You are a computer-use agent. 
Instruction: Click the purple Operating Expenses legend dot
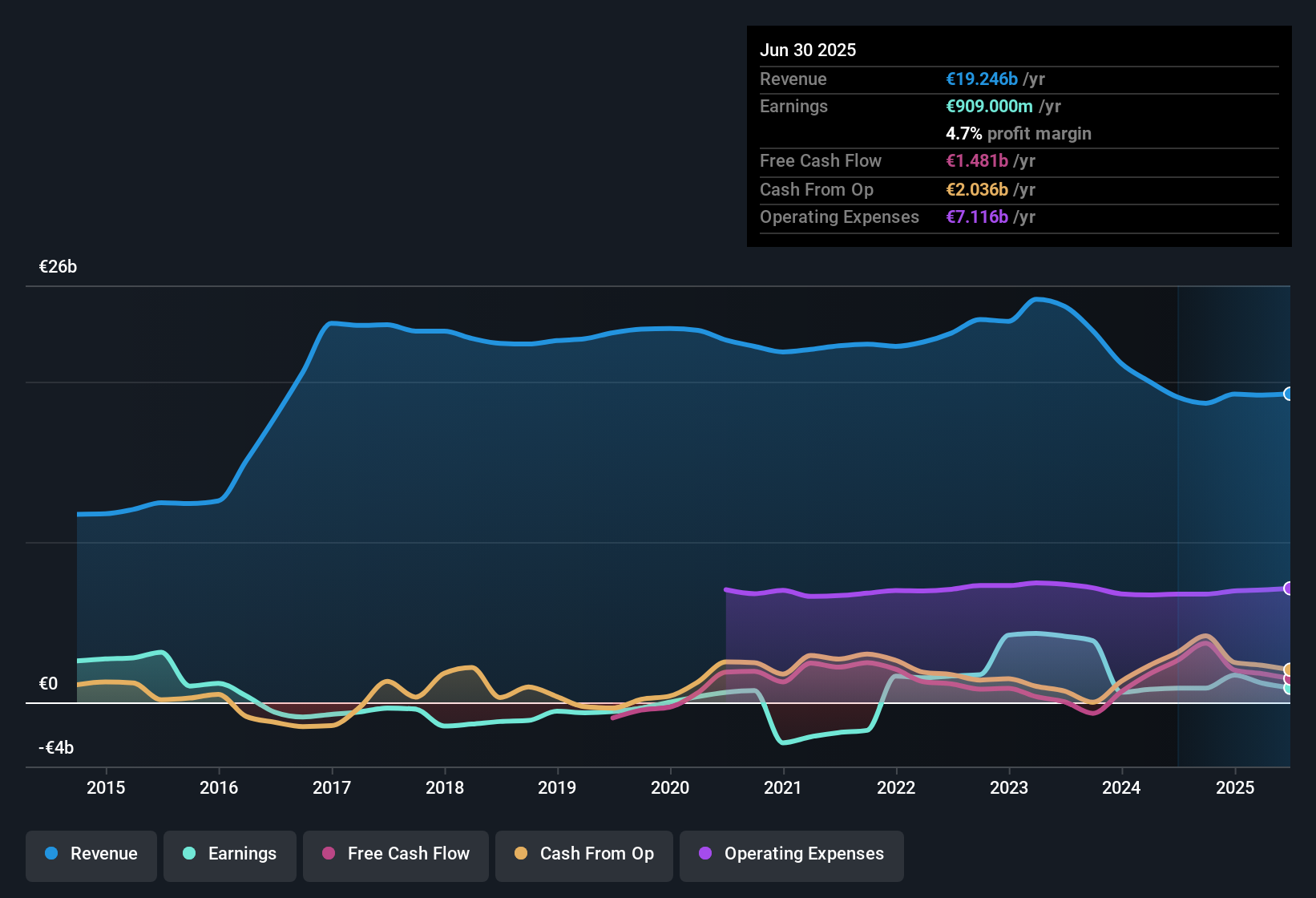(x=705, y=854)
